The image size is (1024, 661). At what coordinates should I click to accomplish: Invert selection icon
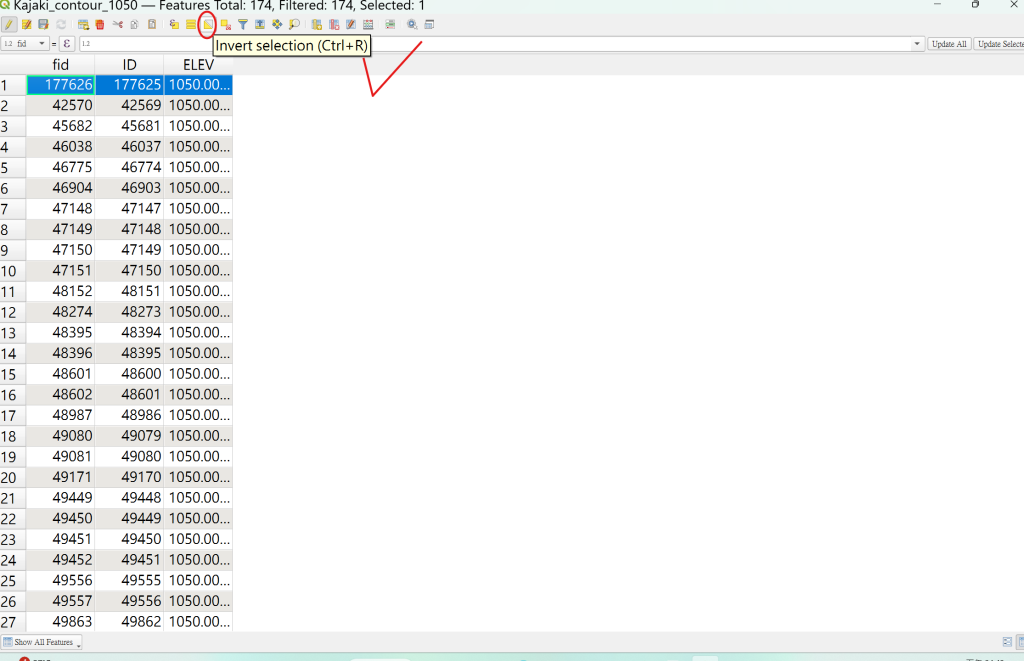coord(208,25)
